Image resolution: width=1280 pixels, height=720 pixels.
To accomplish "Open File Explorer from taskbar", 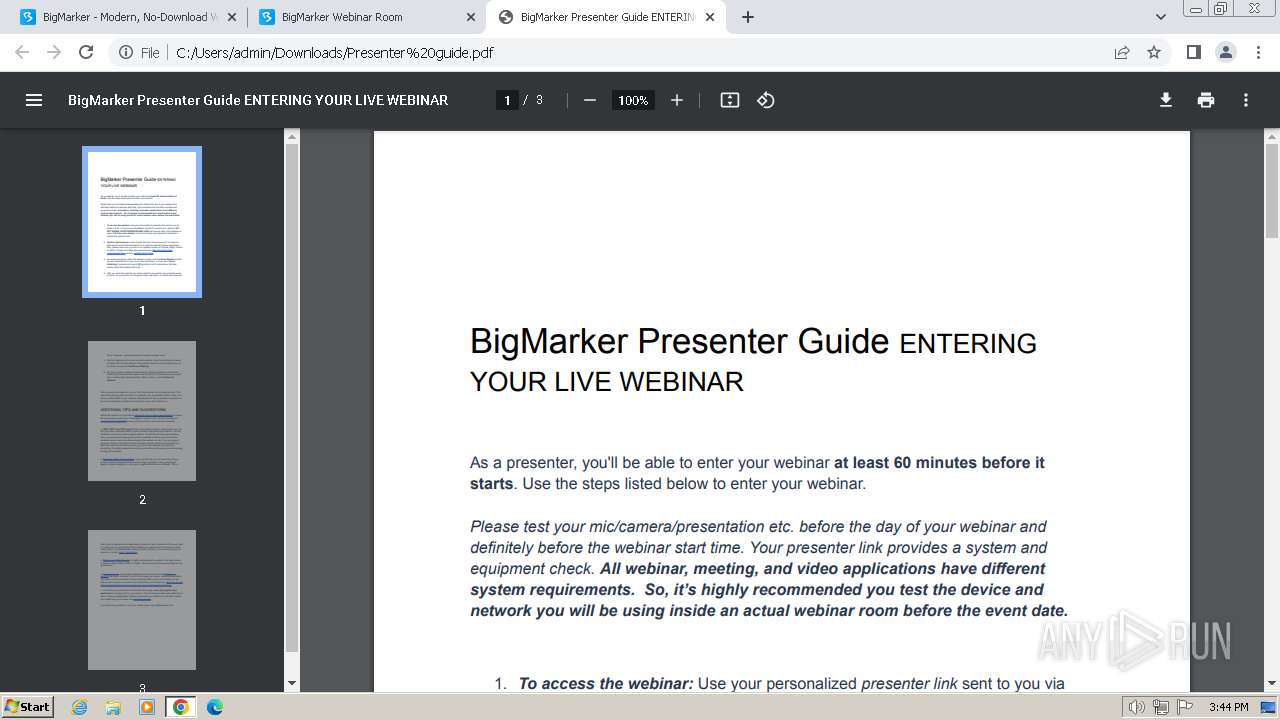I will [x=113, y=707].
